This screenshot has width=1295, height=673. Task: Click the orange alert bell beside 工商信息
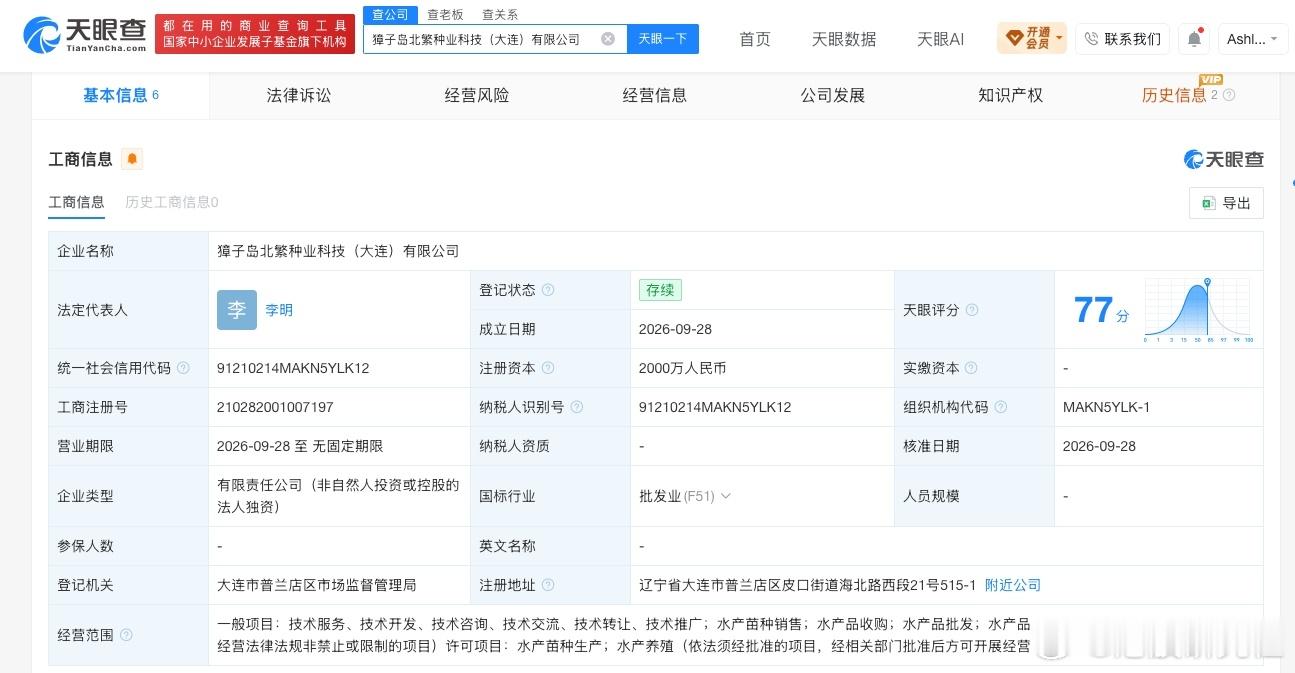[x=132, y=159]
